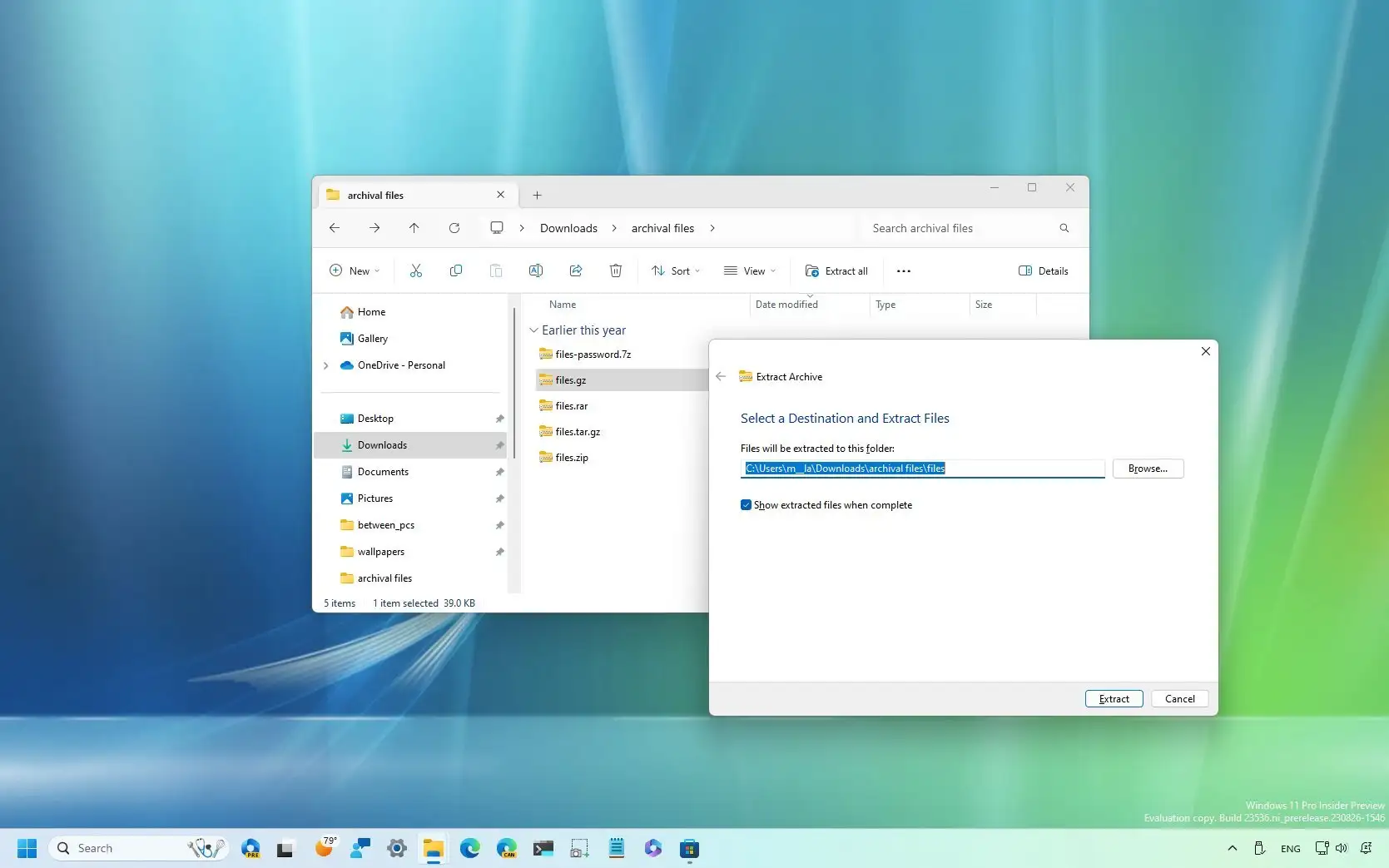Click the Delete trash icon
The width and height of the screenshot is (1389, 868).
point(616,270)
